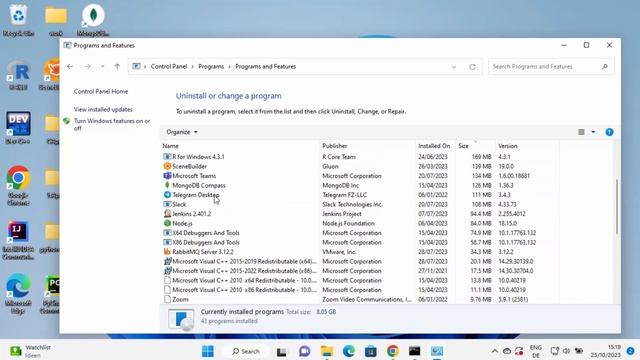Go up one level with the Up arrow
Screen dimensions: 640x360
117,67
